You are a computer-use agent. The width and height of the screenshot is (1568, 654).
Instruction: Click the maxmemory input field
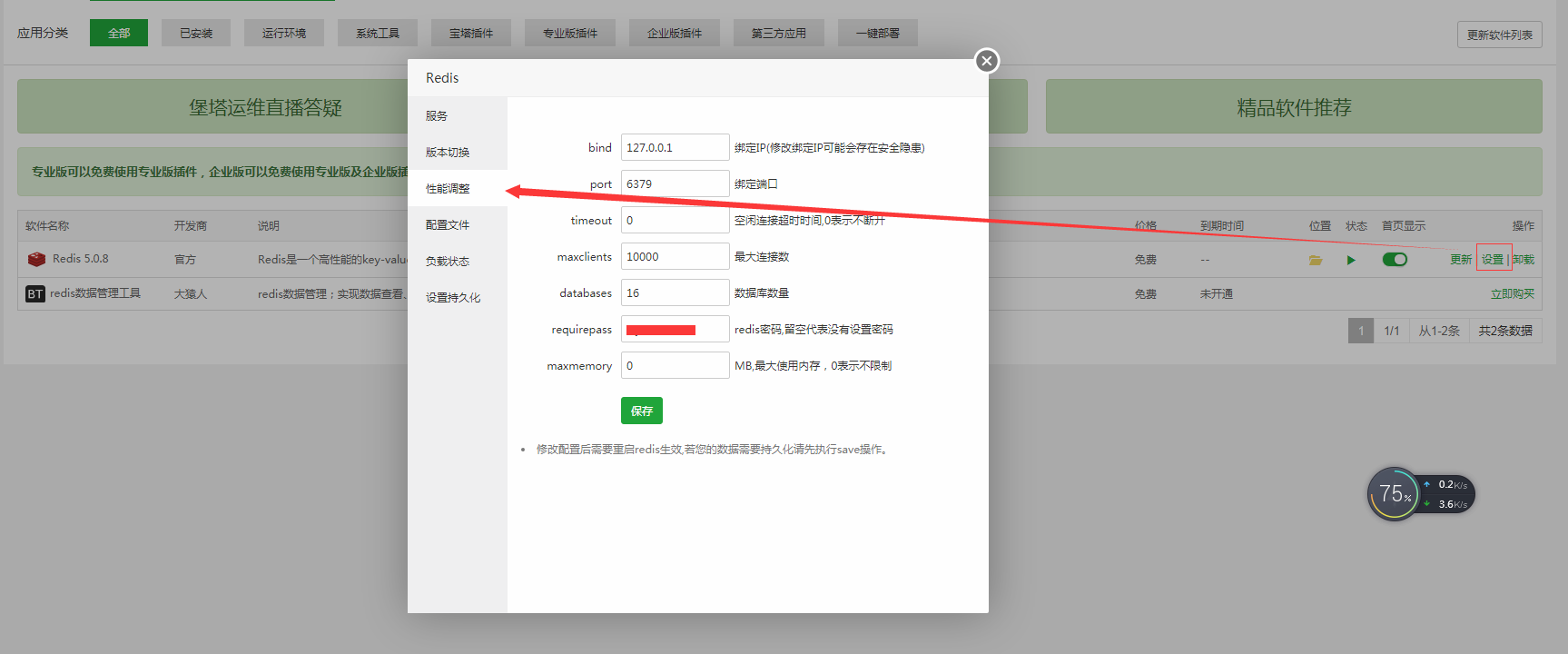tap(675, 365)
